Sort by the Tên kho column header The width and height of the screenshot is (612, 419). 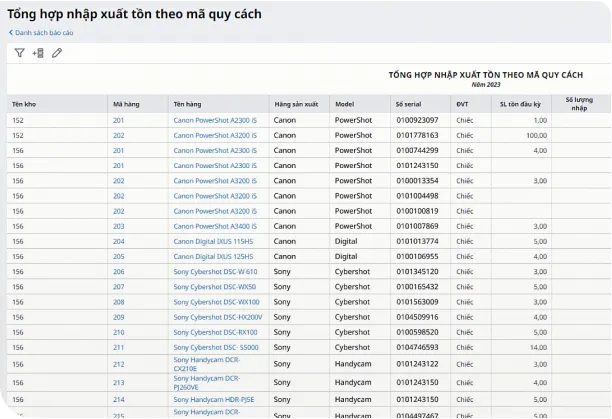pyautogui.click(x=24, y=104)
